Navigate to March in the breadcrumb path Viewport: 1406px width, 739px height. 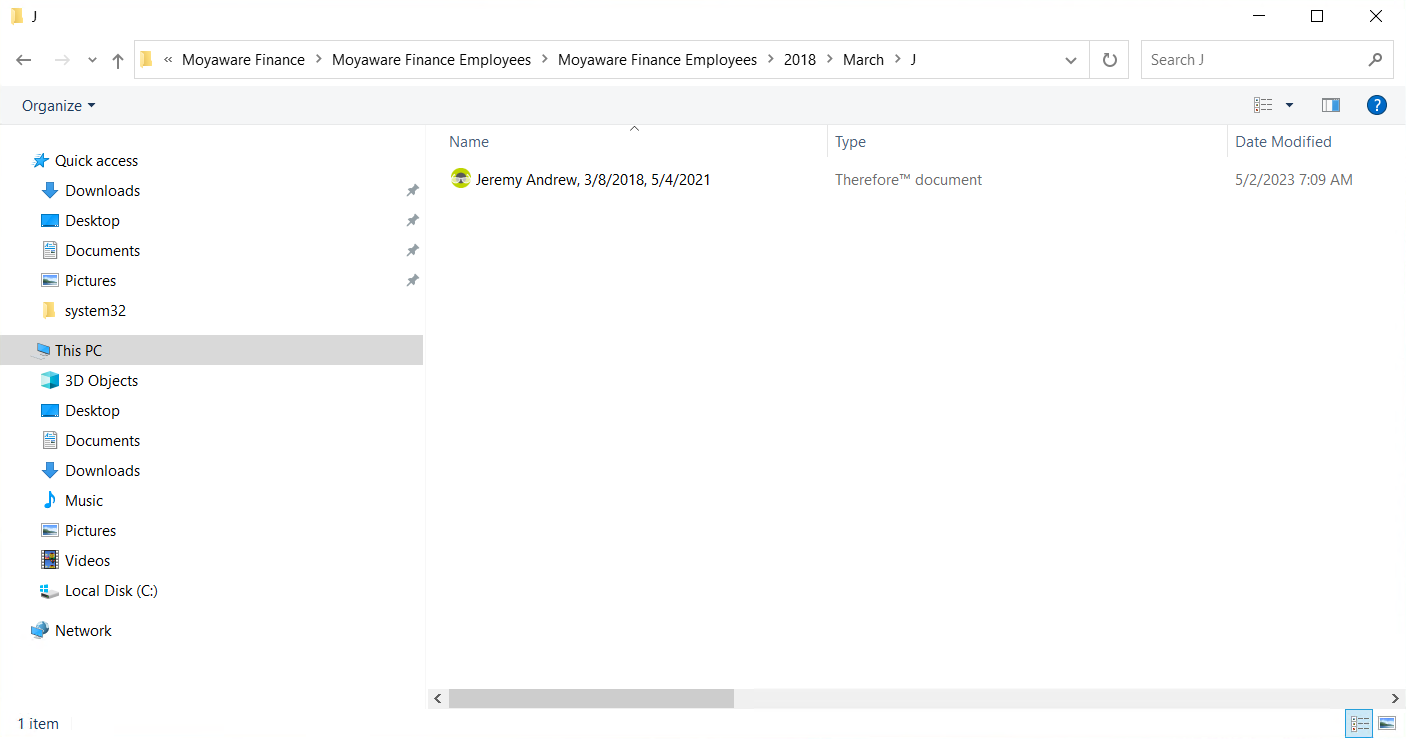[863, 59]
